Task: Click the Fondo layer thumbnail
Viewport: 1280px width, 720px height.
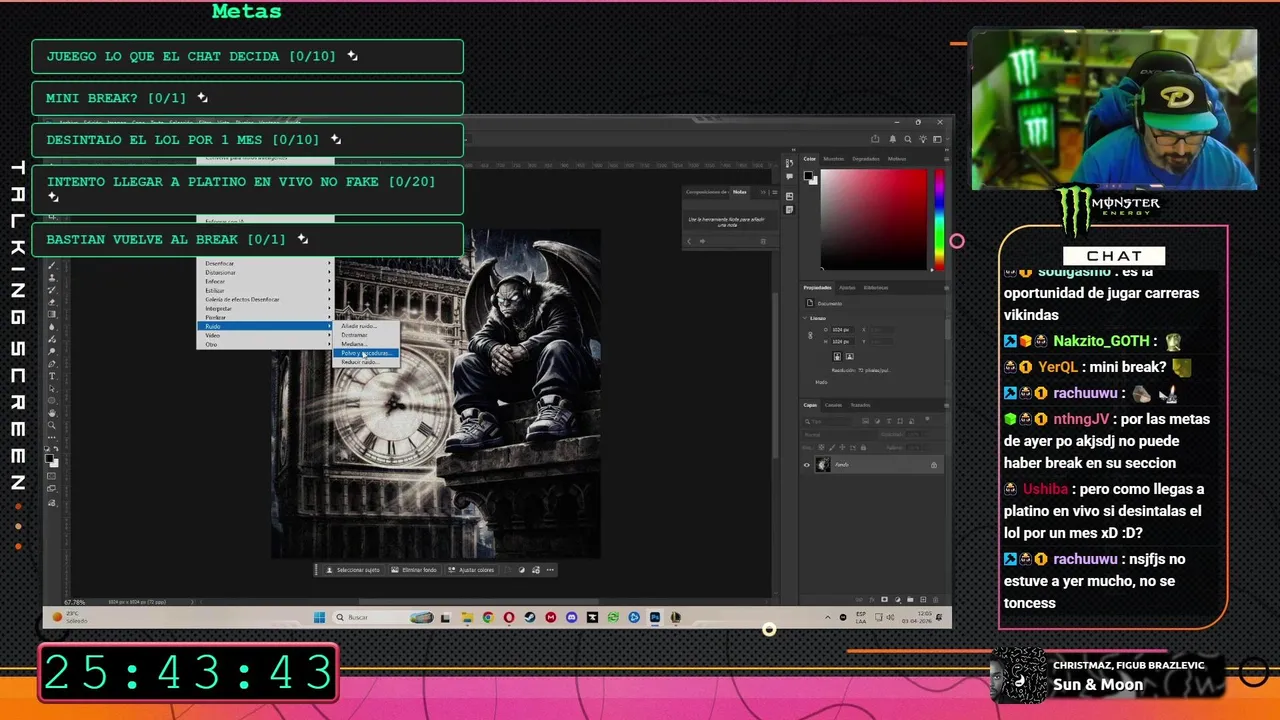Action: coord(823,465)
